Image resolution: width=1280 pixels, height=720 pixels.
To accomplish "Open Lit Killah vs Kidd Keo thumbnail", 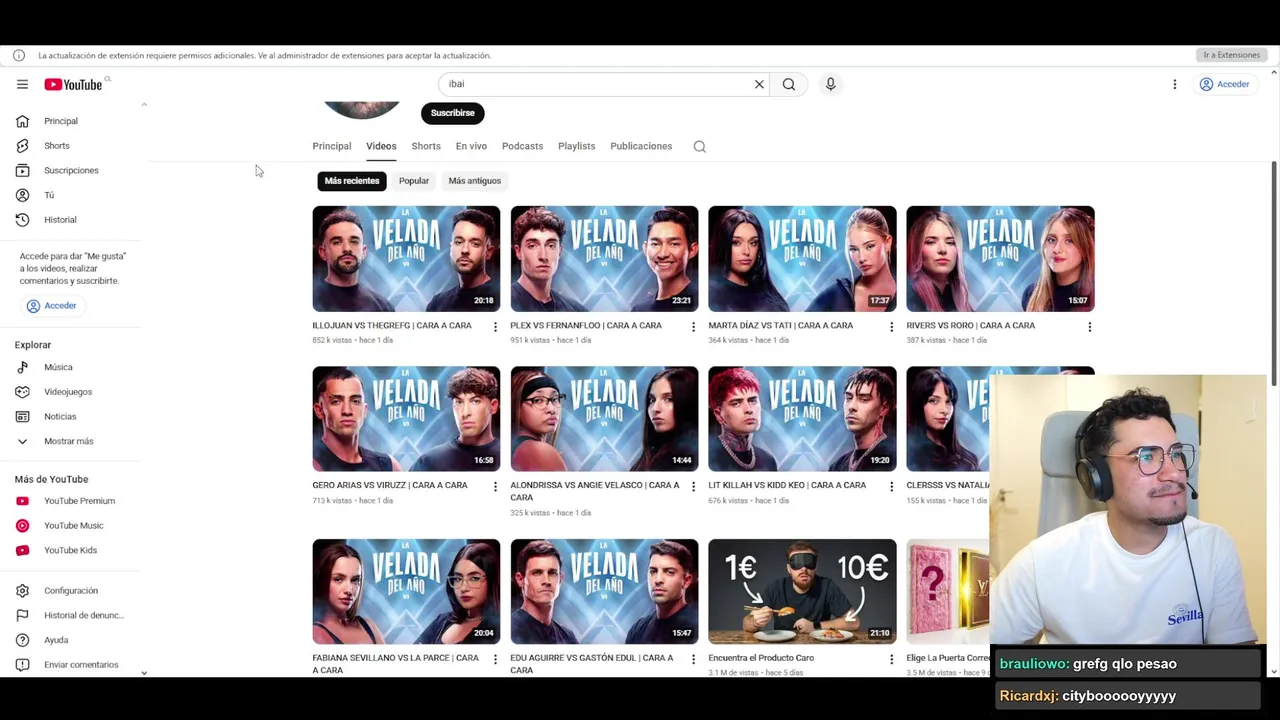I will (802, 419).
